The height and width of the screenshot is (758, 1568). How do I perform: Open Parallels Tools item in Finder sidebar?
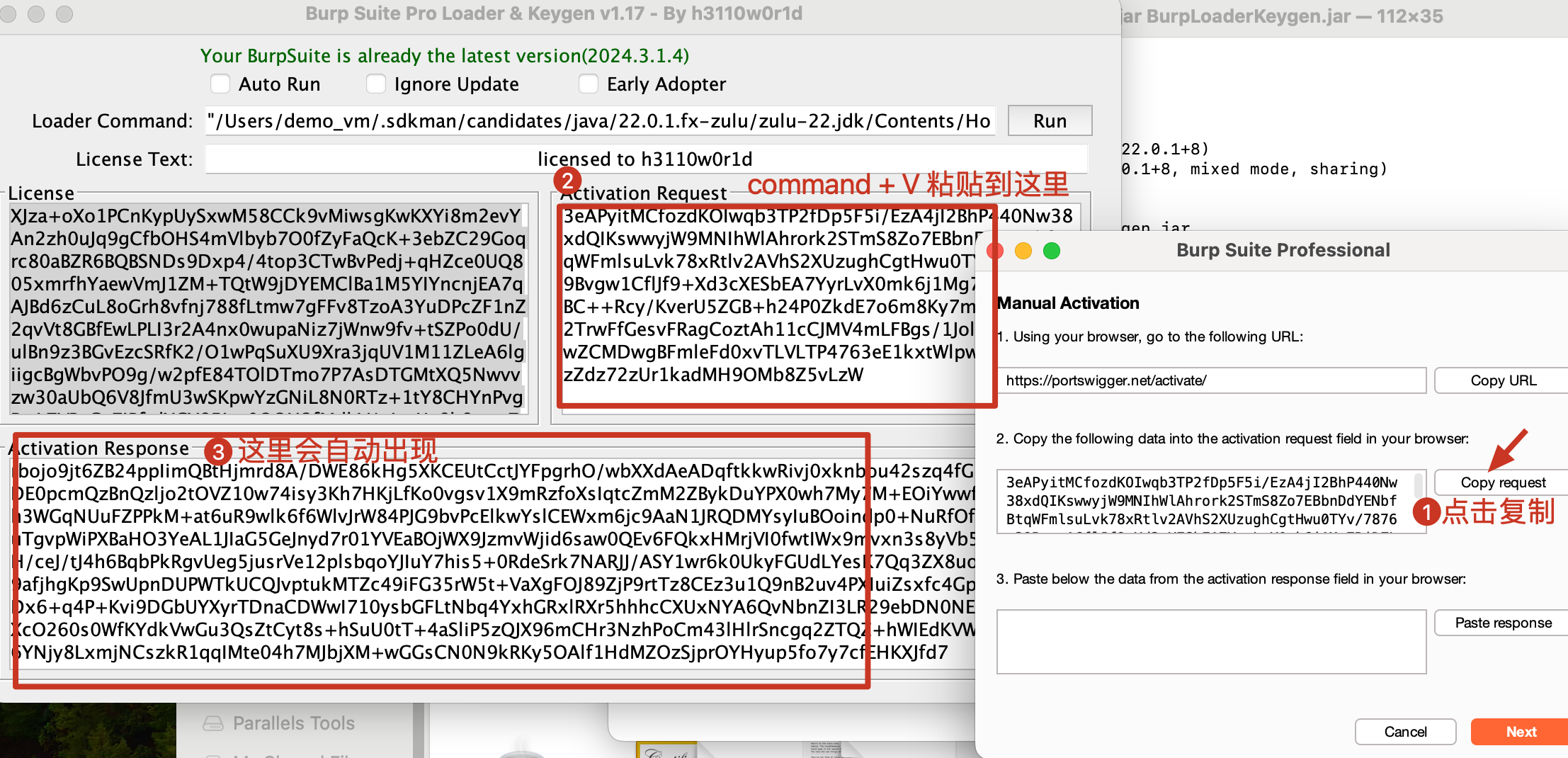click(x=294, y=723)
